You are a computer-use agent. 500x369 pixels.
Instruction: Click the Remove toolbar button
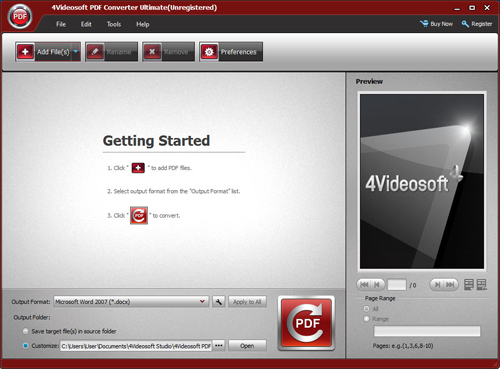pos(169,52)
